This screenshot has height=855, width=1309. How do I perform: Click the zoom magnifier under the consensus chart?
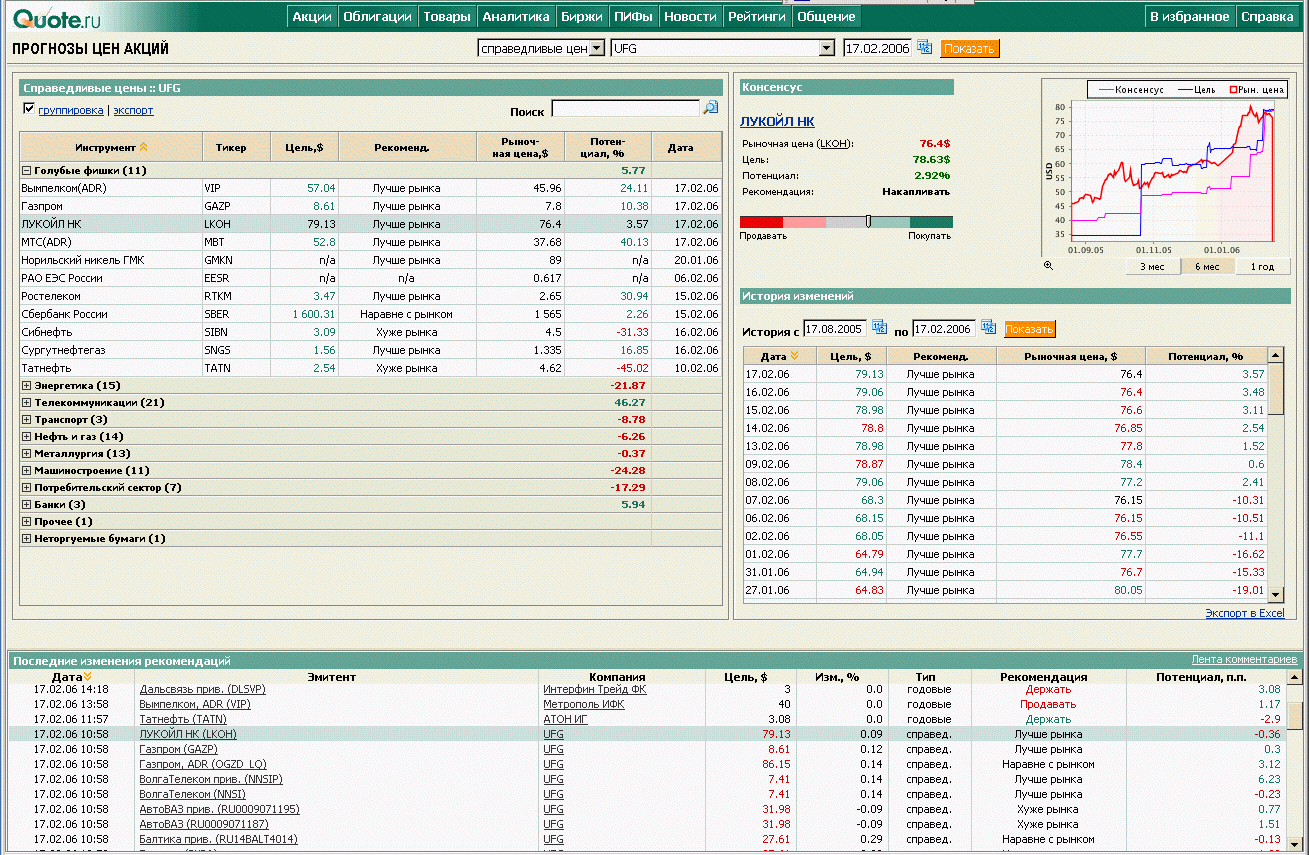point(1050,265)
